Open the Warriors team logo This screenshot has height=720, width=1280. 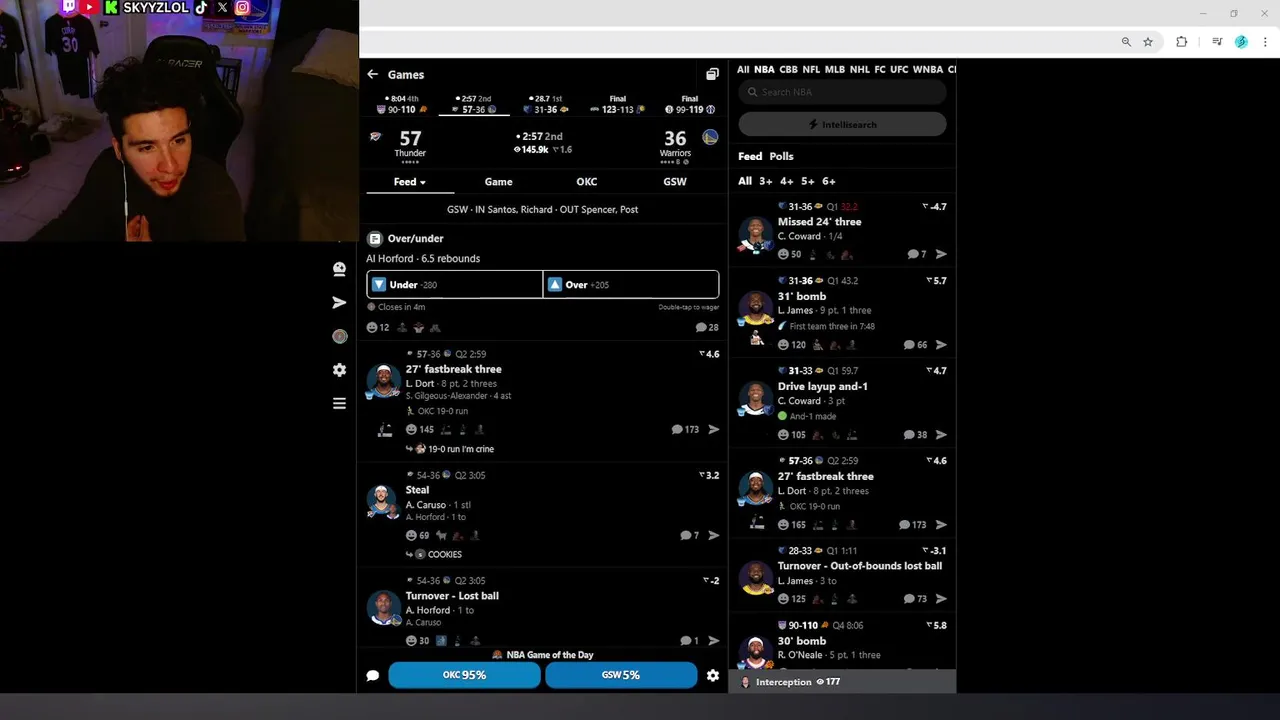click(x=710, y=137)
